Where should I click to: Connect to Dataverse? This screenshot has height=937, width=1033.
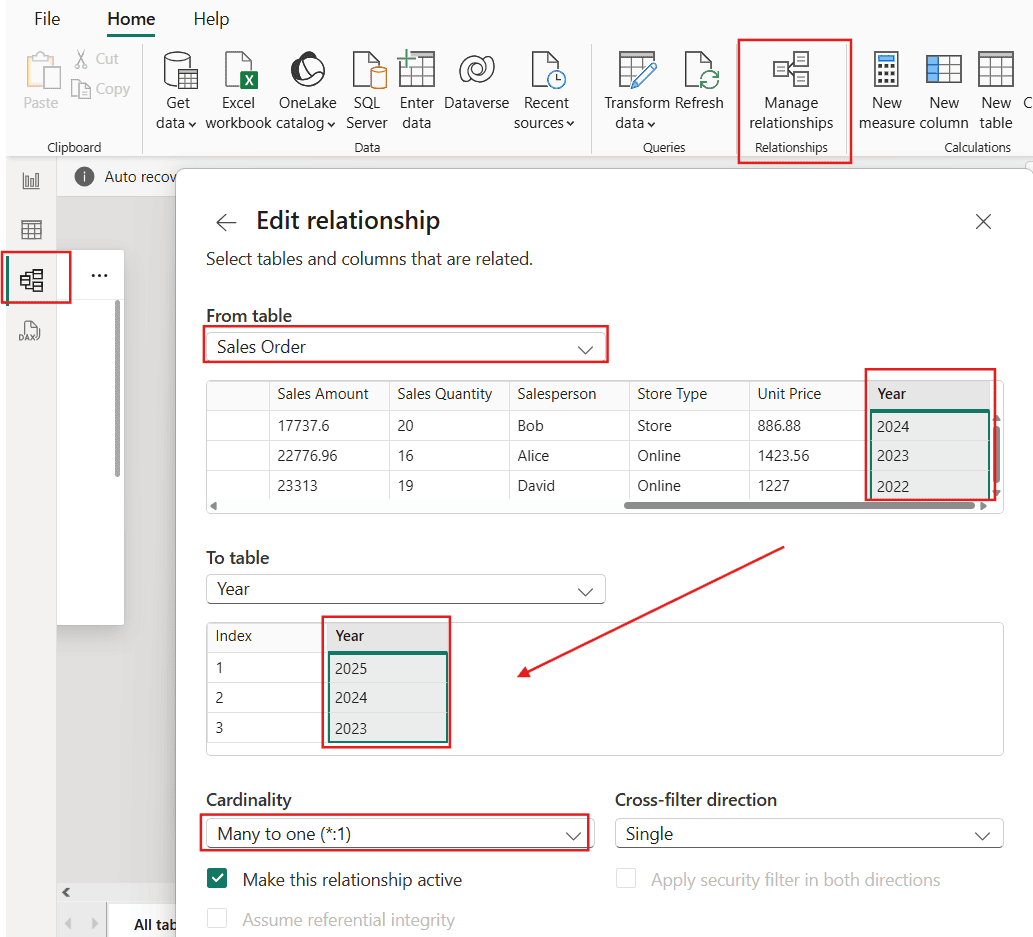tap(476, 80)
